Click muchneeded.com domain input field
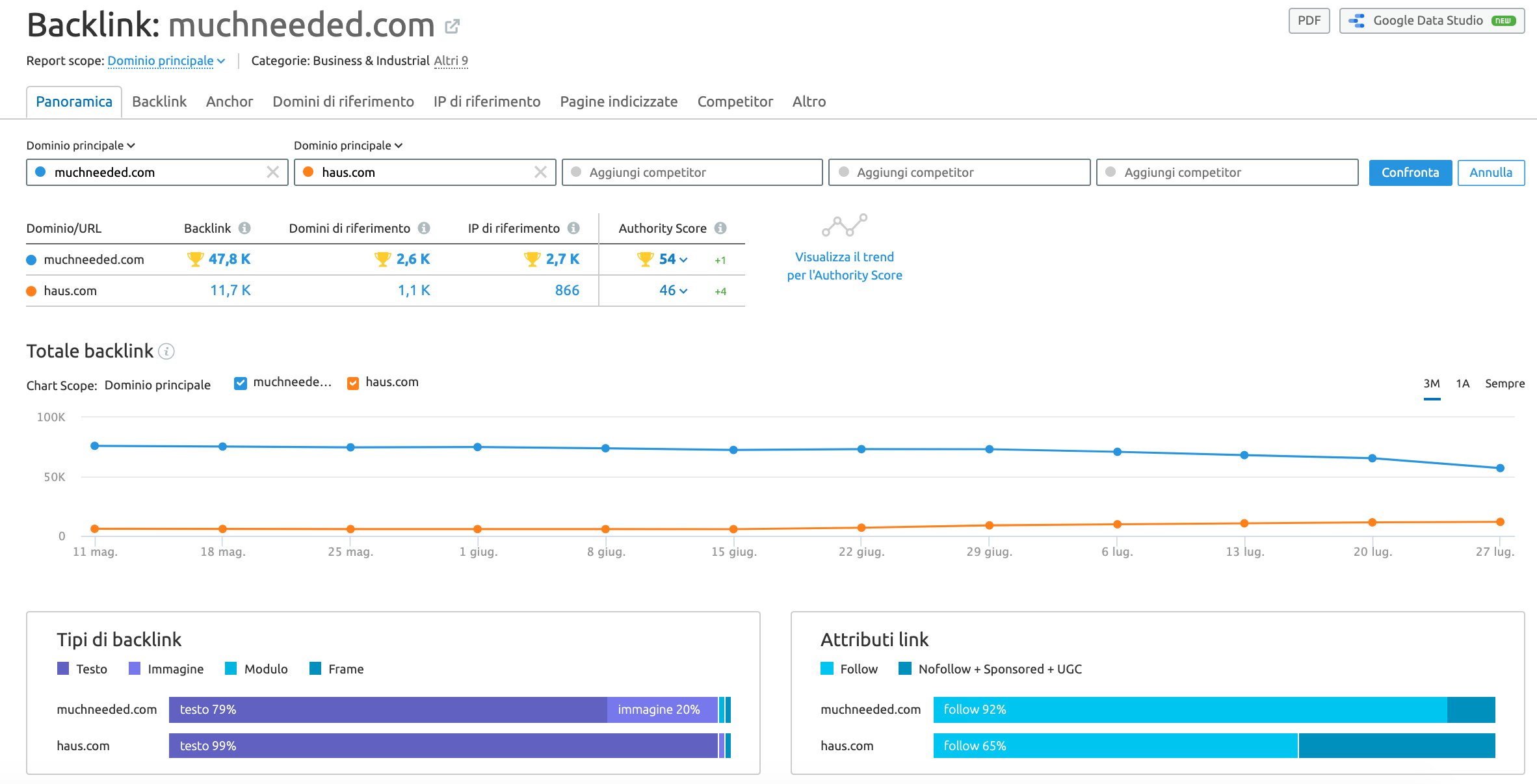The width and height of the screenshot is (1537, 784). (x=157, y=172)
